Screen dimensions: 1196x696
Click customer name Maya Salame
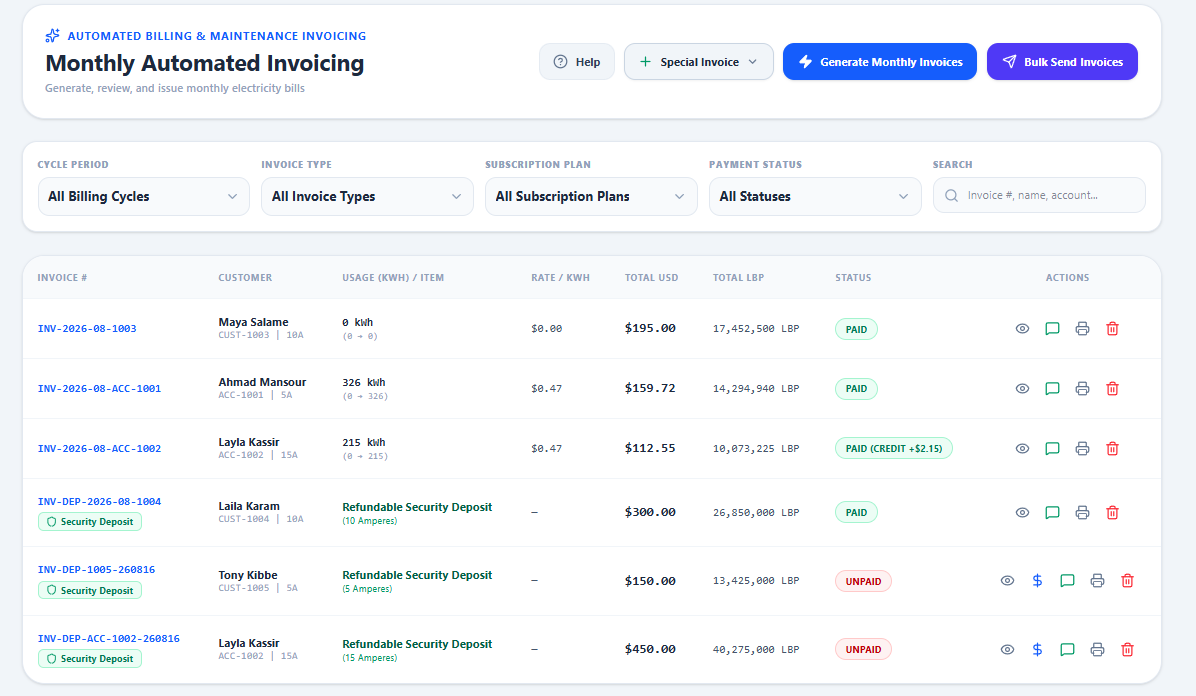(x=253, y=322)
